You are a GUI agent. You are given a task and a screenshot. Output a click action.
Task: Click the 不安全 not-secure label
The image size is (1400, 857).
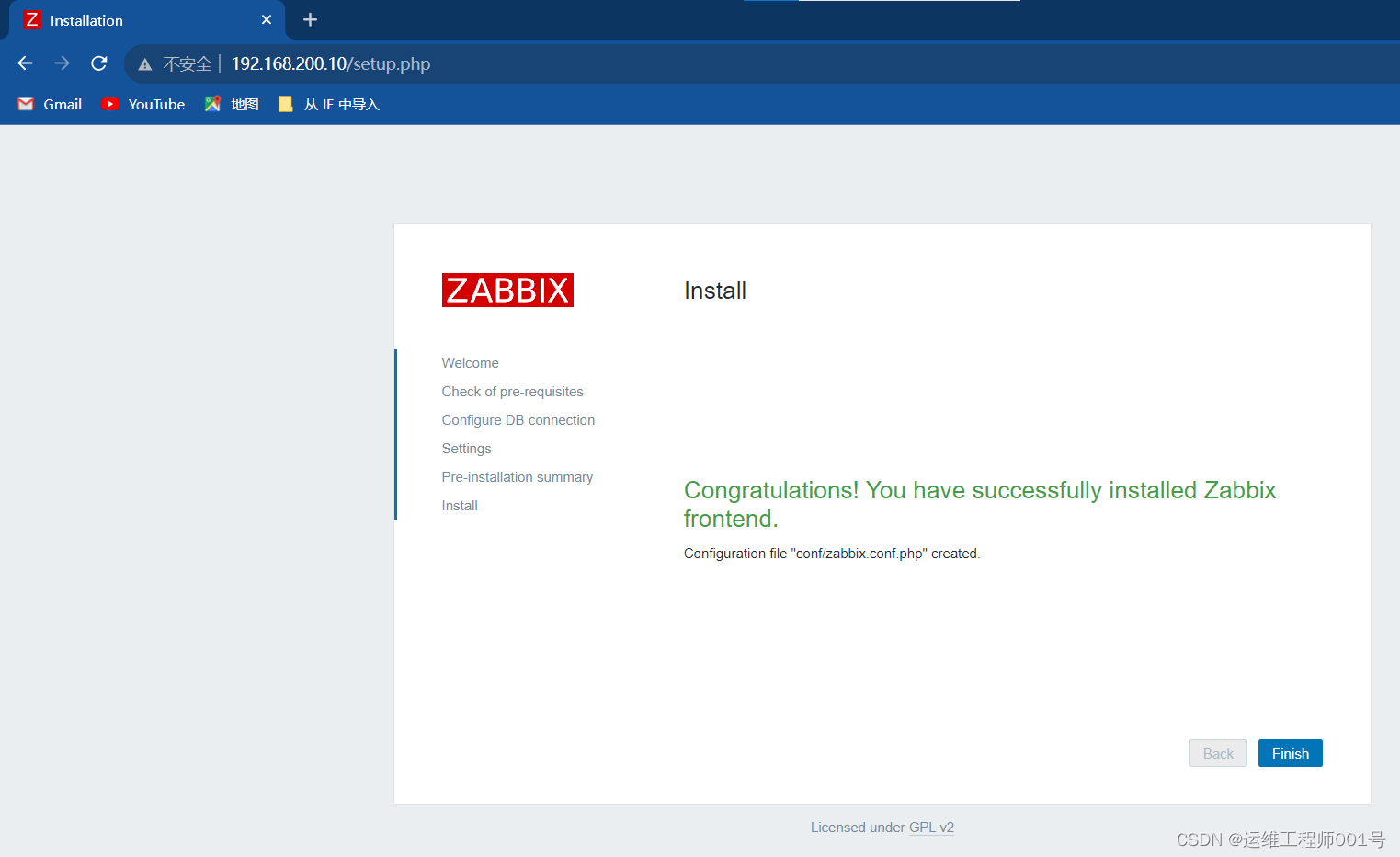(188, 64)
